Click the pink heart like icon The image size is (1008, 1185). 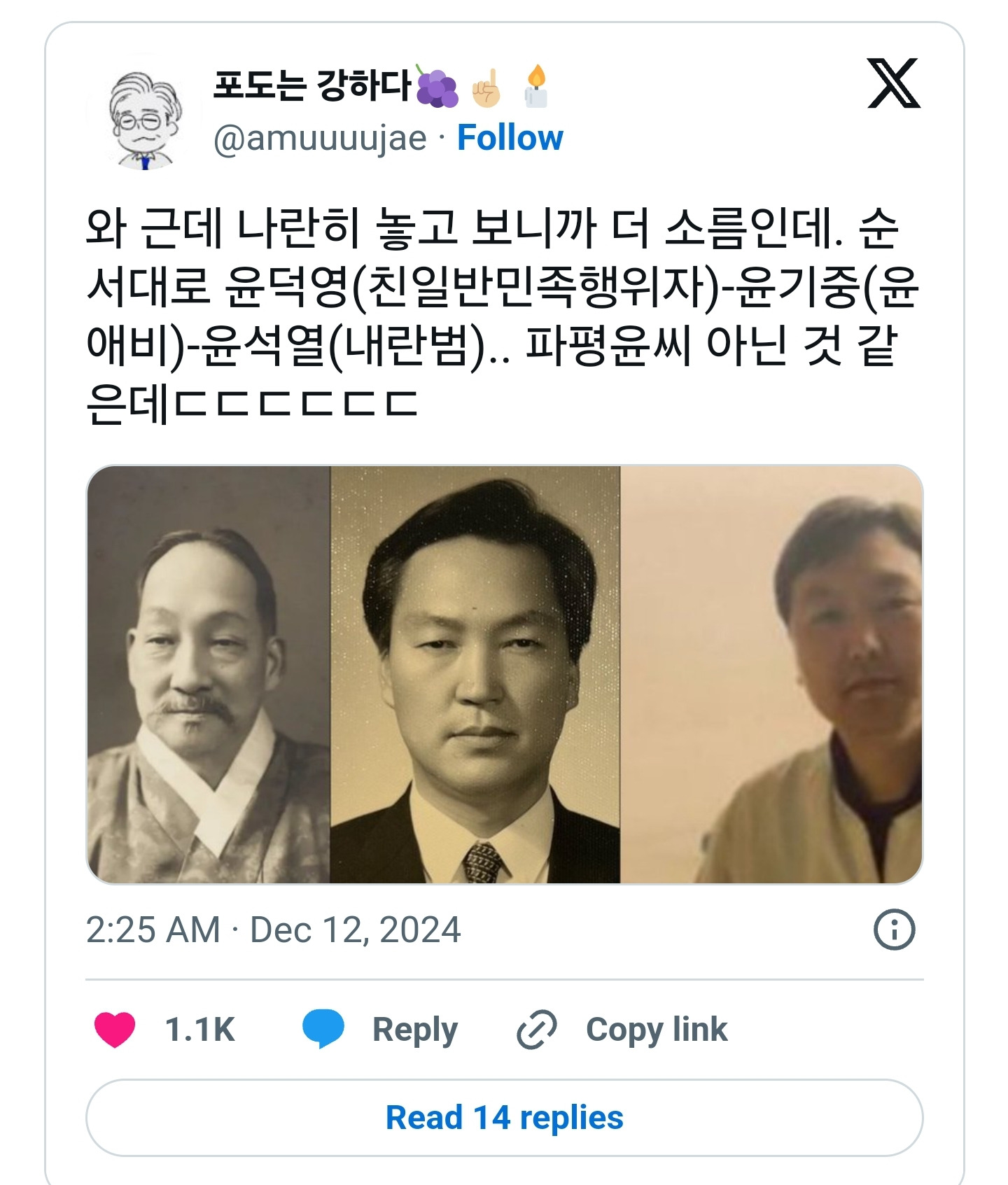point(115,1030)
